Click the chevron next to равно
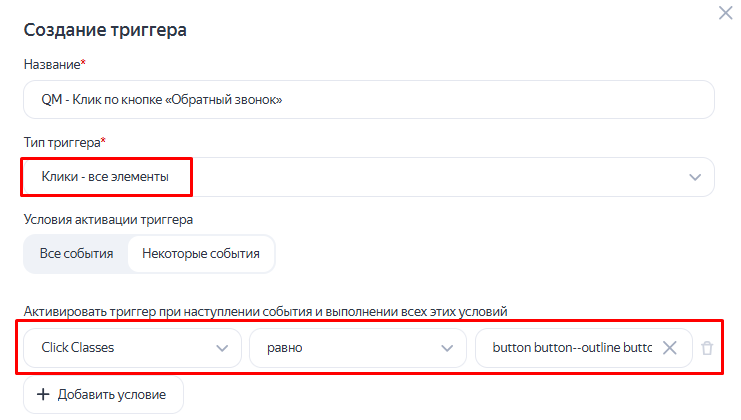741x420 pixels. [447, 348]
